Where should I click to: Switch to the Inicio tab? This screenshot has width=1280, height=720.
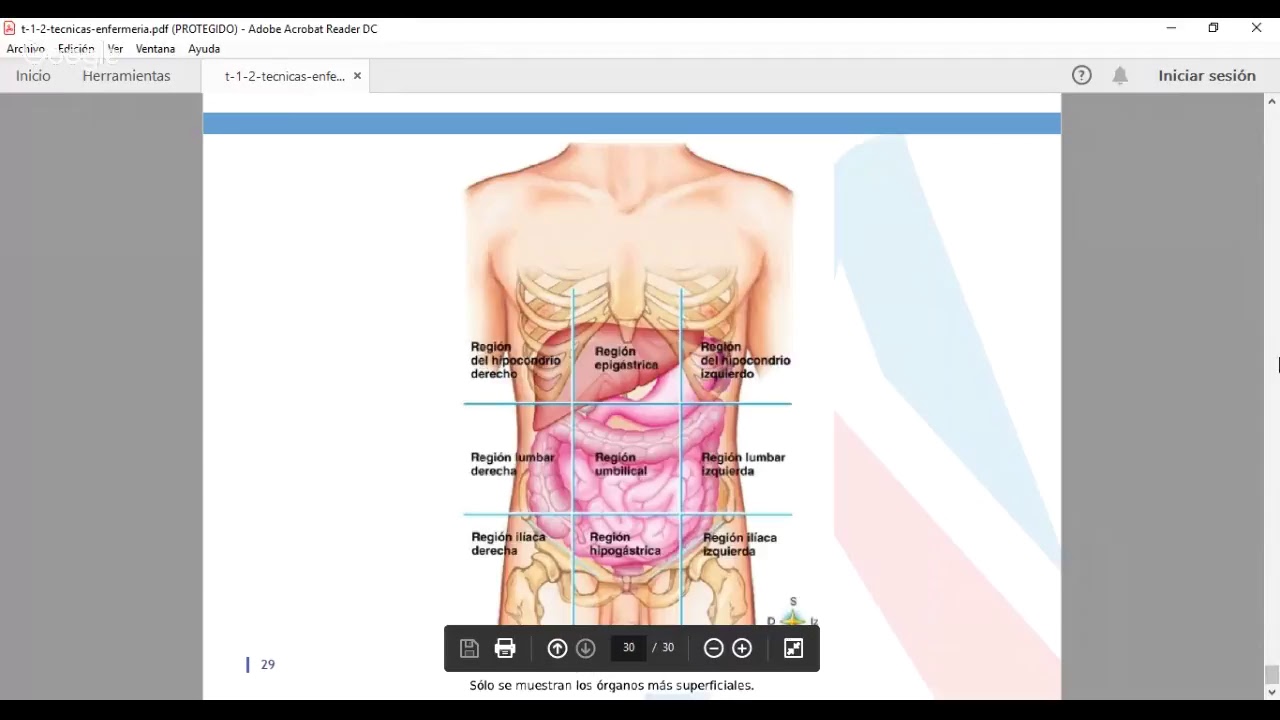[x=33, y=76]
